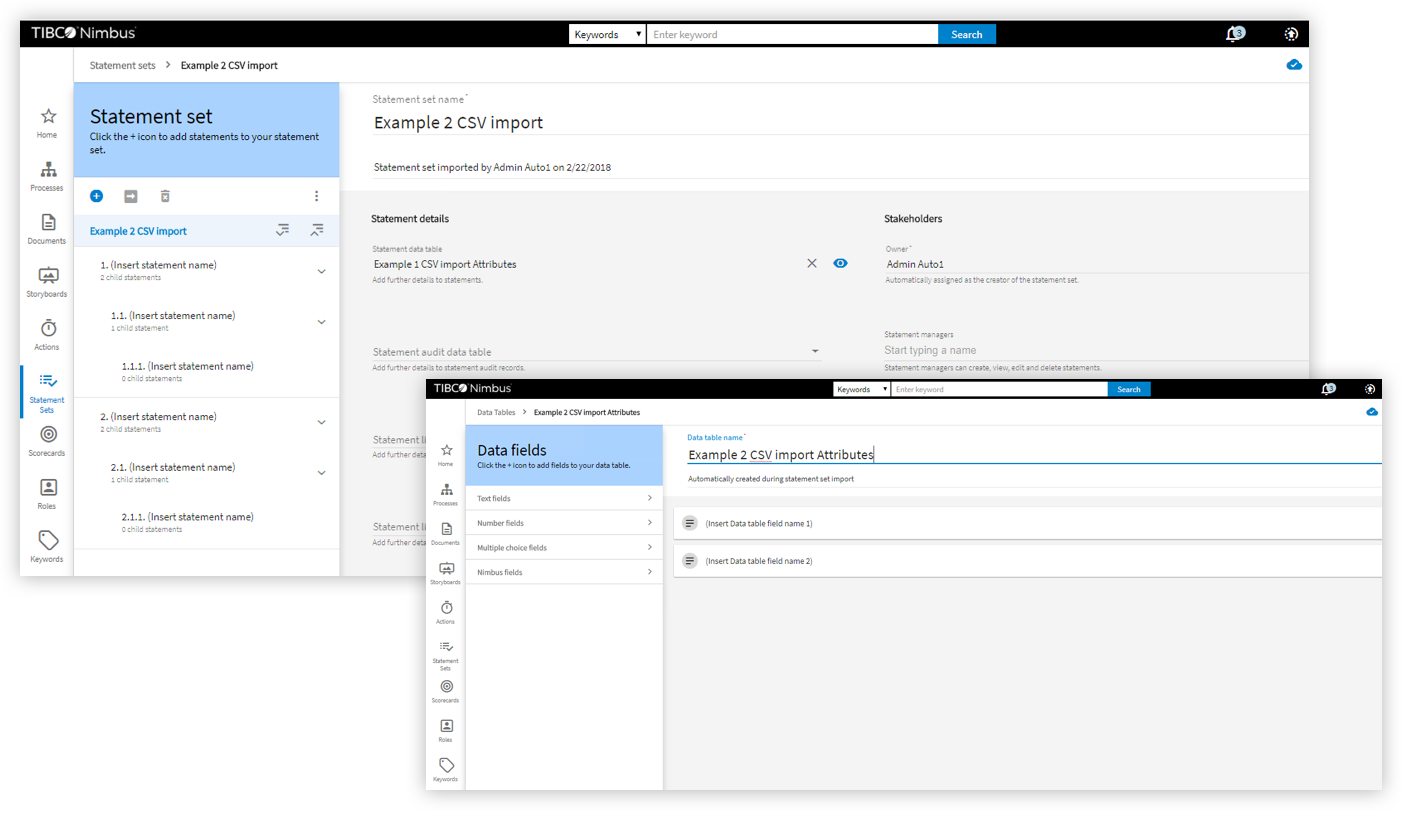
Task: Collapse statement 1. chevron
Action: point(322,271)
